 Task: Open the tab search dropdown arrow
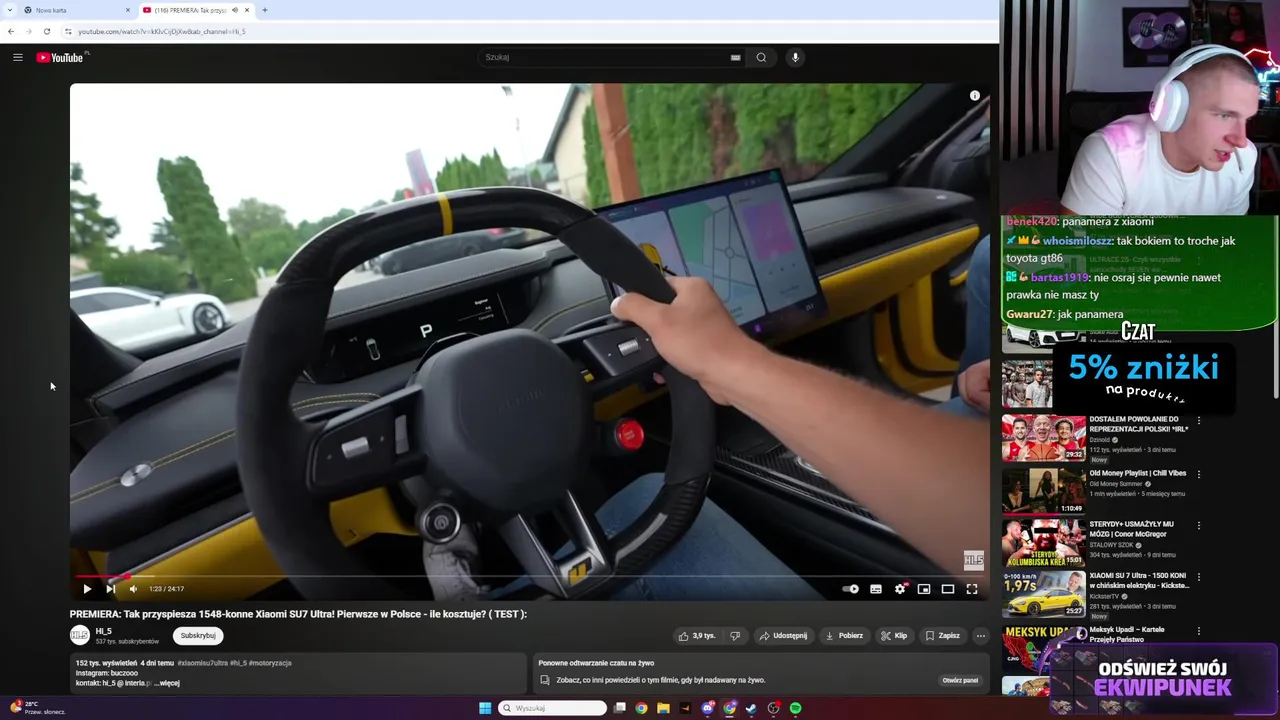tap(9, 10)
